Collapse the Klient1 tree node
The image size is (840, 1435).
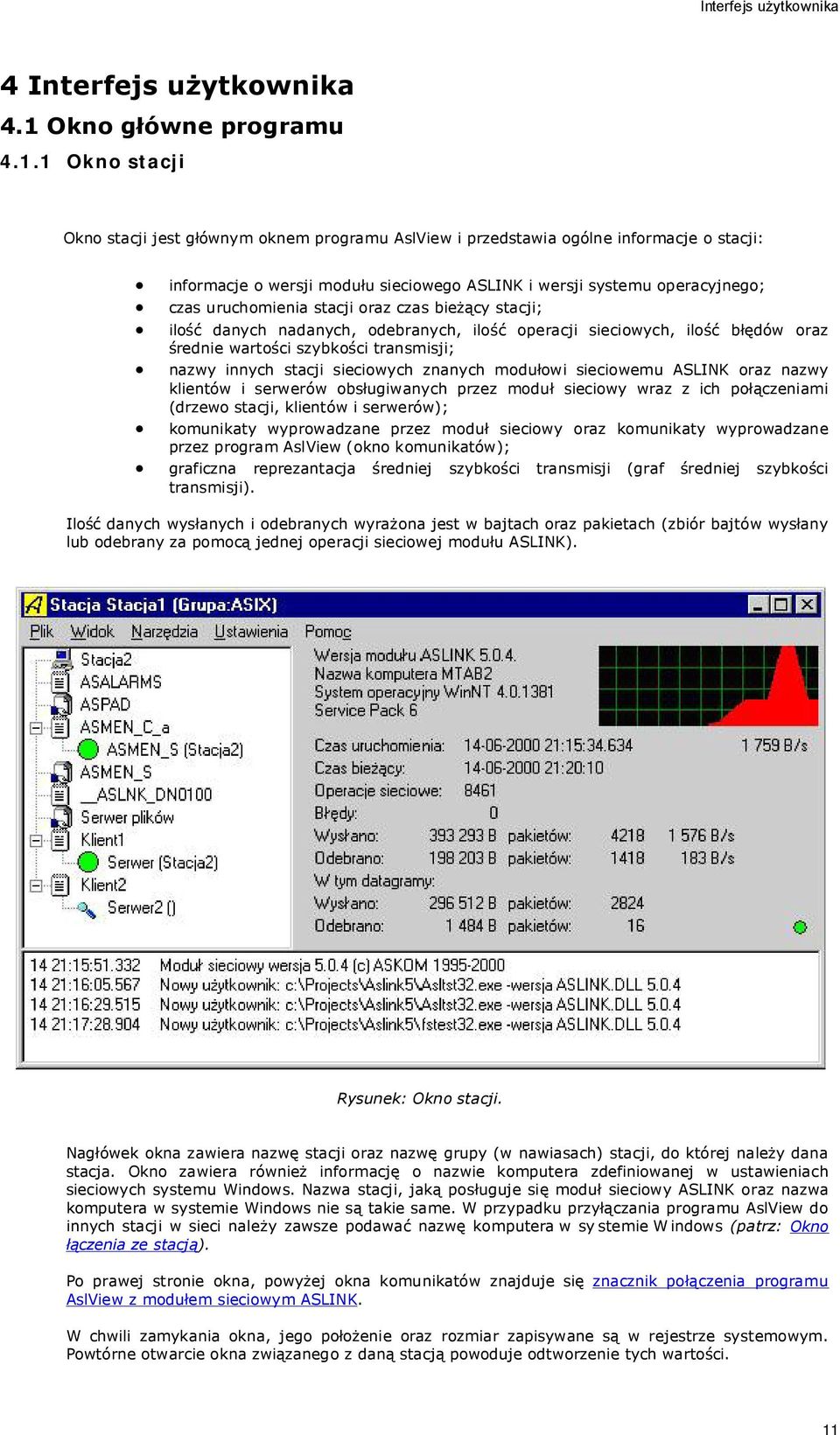37,840
